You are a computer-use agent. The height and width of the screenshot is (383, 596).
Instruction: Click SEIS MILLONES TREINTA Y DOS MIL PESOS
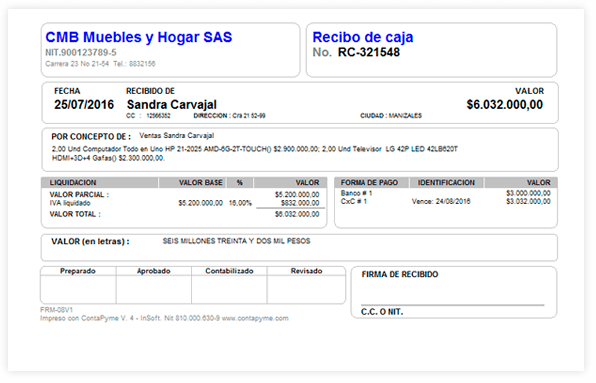pos(236,241)
